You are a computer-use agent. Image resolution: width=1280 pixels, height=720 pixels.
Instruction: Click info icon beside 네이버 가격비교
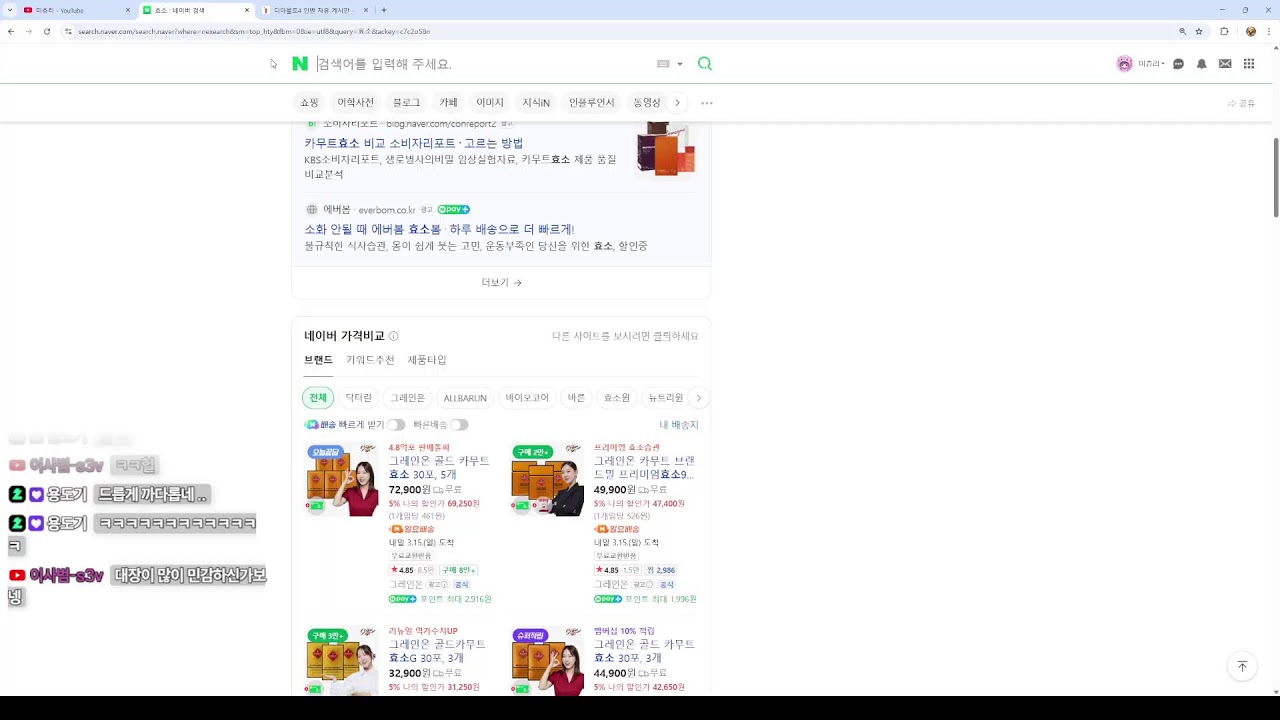coord(393,336)
